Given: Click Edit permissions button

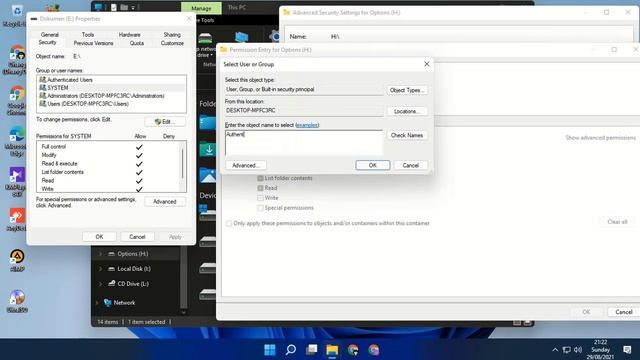Looking at the screenshot, I should pos(165,122).
